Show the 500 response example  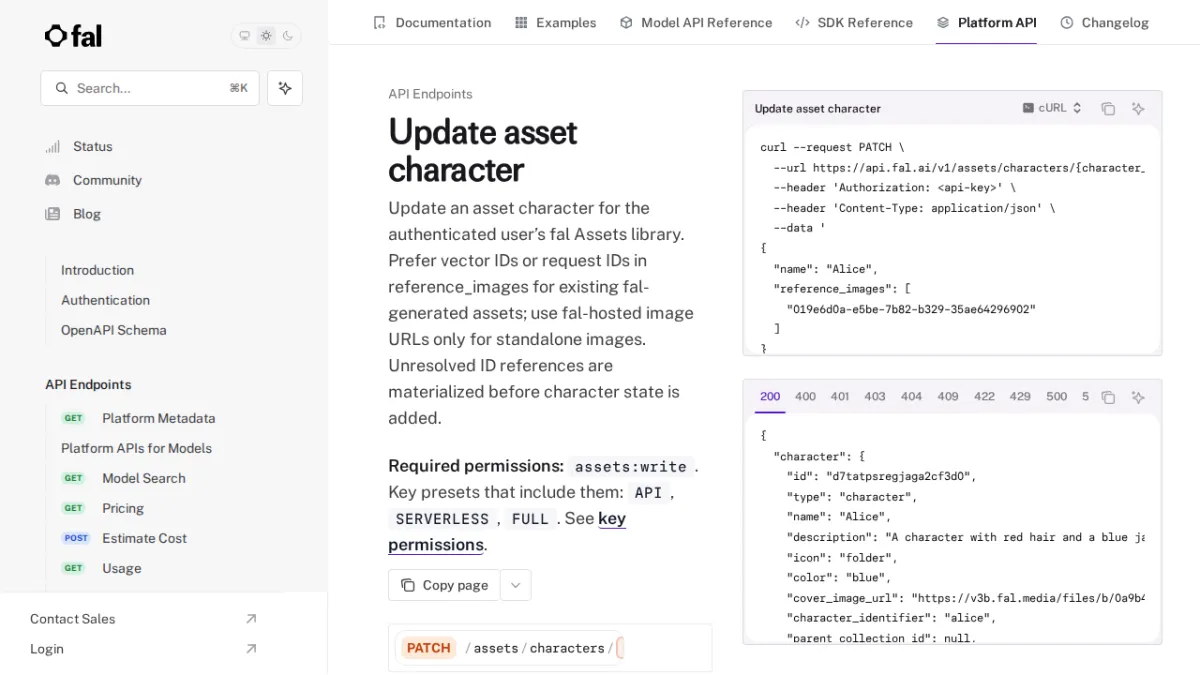pos(1057,397)
